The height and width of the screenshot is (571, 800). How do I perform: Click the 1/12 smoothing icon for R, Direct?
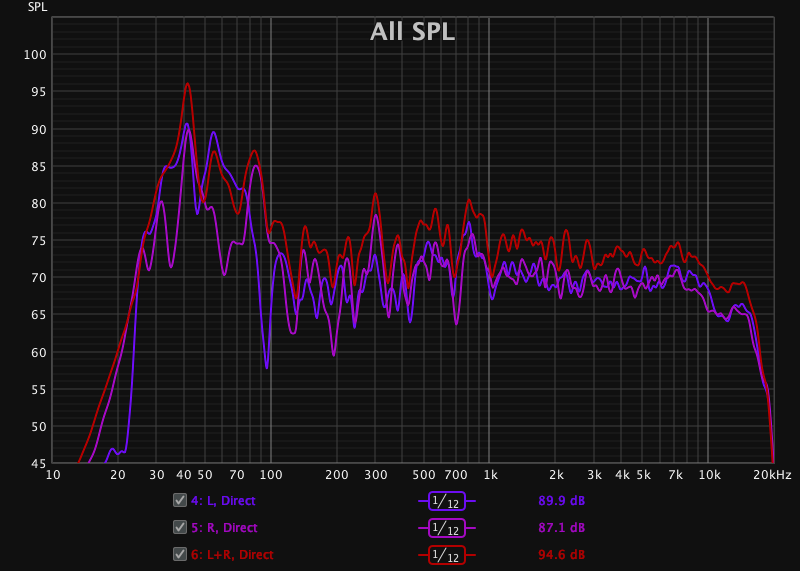pyautogui.click(x=447, y=527)
